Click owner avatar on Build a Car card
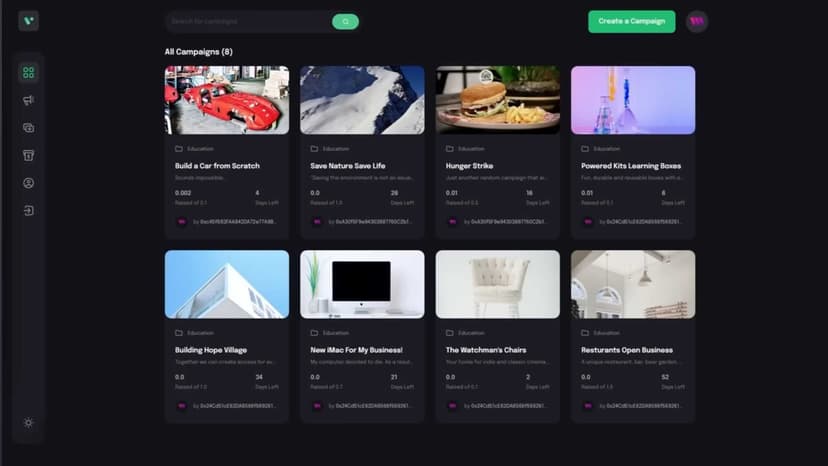828x466 pixels. coord(182,222)
